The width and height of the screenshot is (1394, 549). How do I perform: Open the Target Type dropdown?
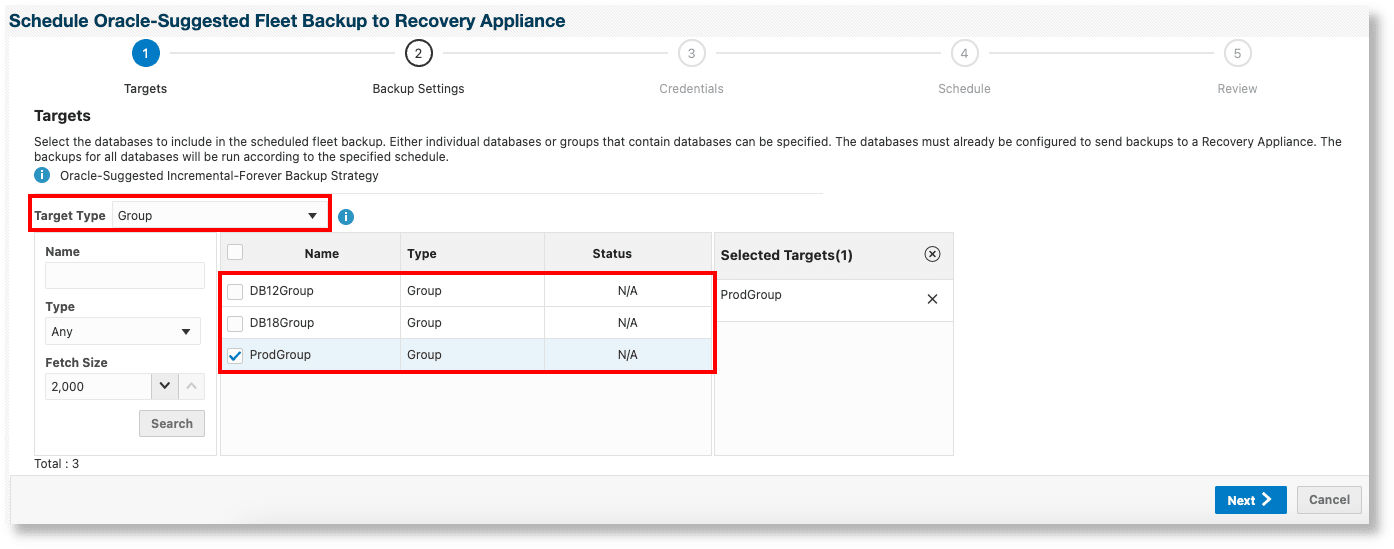pyautogui.click(x=218, y=216)
